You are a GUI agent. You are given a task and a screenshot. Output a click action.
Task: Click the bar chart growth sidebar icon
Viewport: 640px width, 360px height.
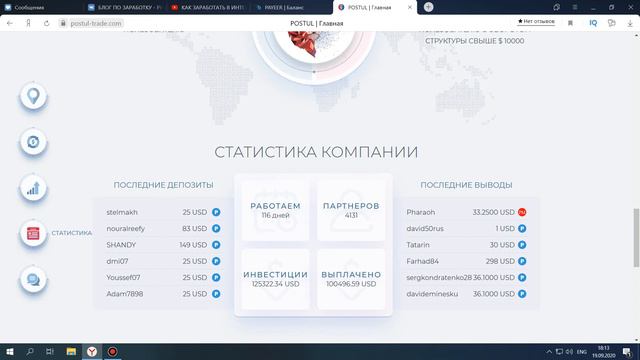pos(33,188)
